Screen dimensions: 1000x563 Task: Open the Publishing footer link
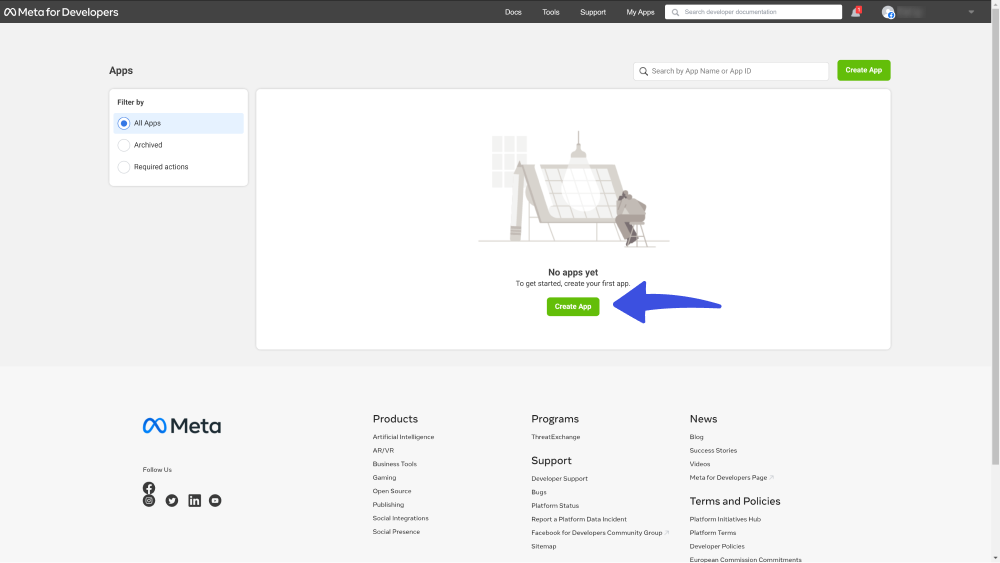click(388, 505)
